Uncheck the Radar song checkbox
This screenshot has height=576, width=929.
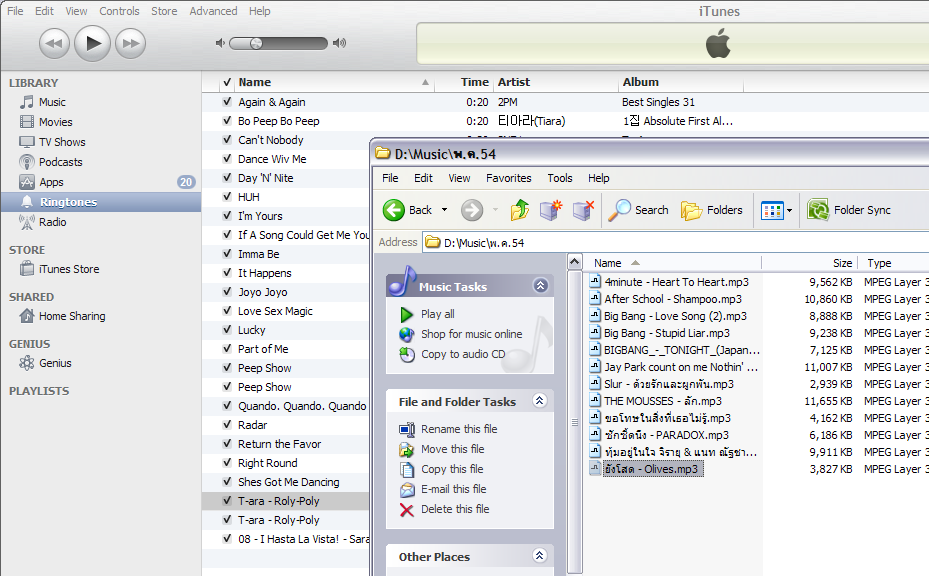227,425
